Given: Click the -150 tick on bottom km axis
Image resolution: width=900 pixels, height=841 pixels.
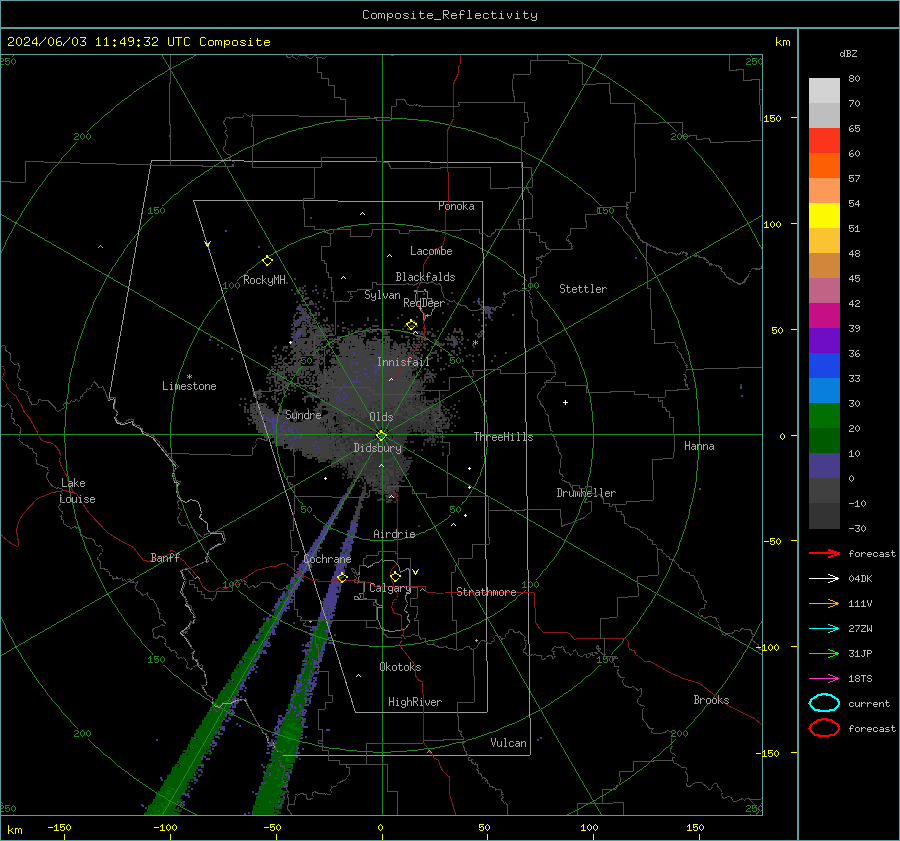Looking at the screenshot, I should click(59, 827).
